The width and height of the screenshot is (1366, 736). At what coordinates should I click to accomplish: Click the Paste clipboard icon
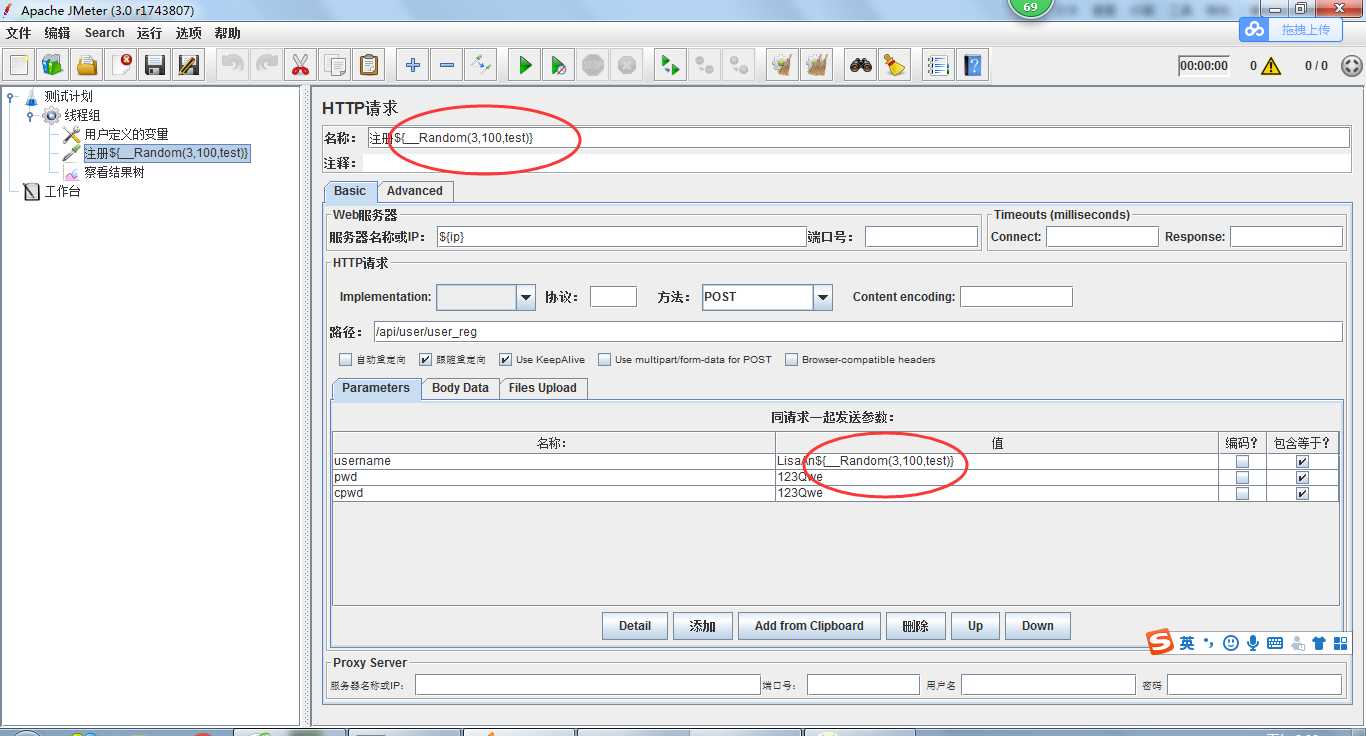(369, 66)
